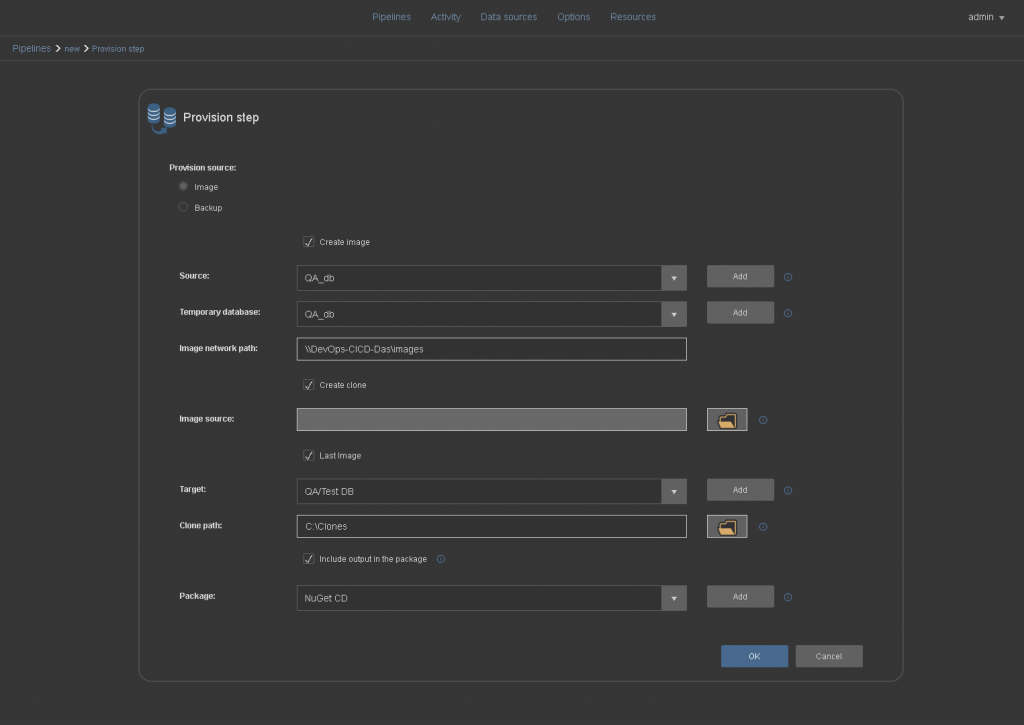The height and width of the screenshot is (725, 1024).
Task: Click Add next to the Source field
Action: click(x=740, y=276)
